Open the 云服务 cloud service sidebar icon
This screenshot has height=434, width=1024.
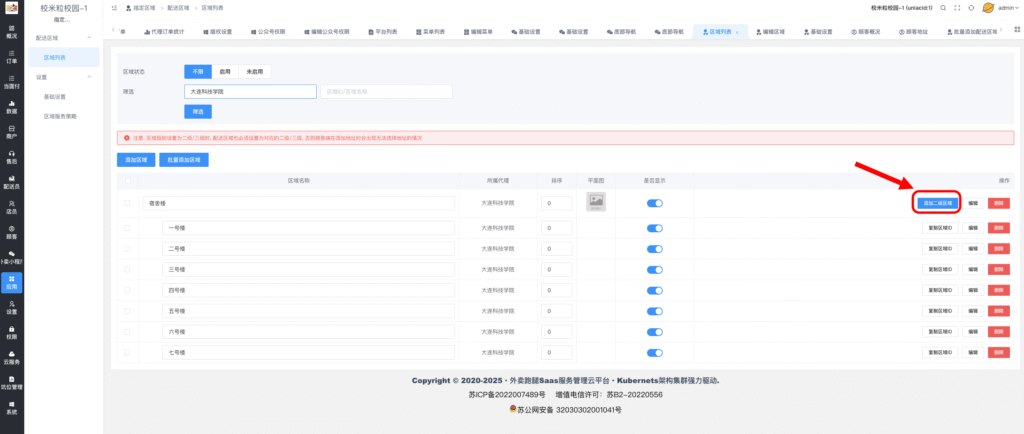tap(12, 358)
